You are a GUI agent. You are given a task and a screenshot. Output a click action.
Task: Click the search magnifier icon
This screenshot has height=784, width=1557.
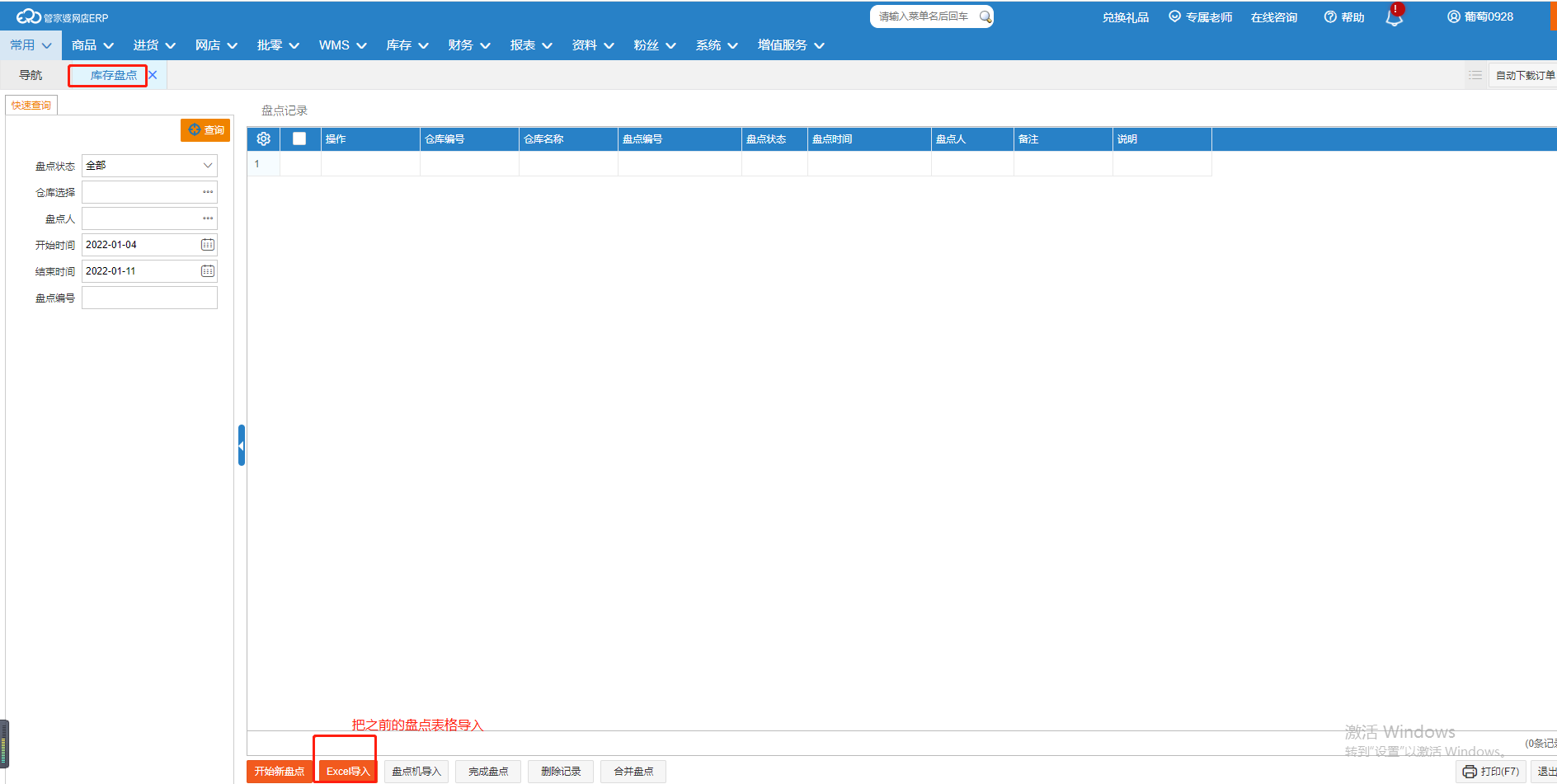[x=985, y=16]
